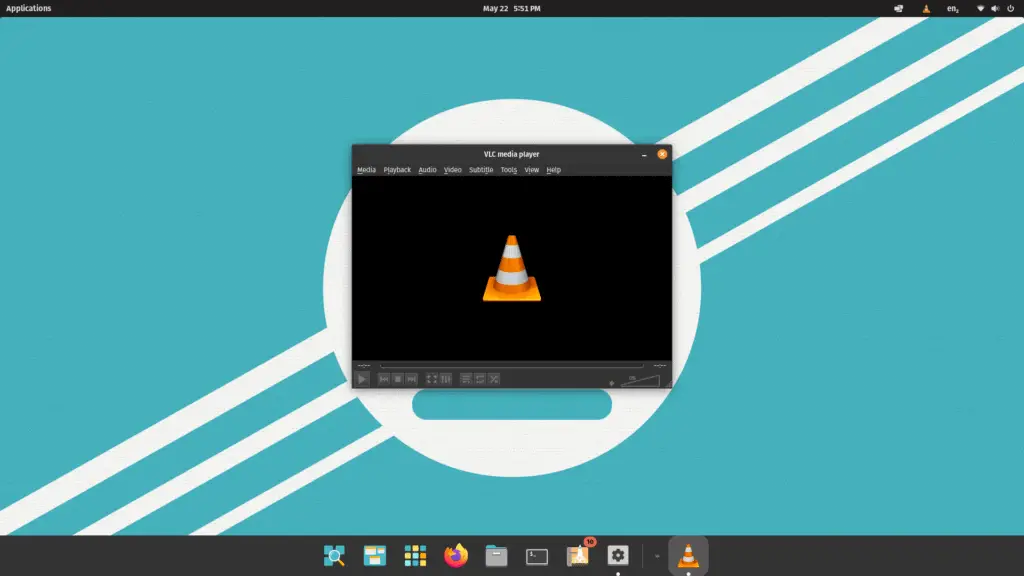
Task: Launch the Terminal from dock
Action: coord(537,556)
